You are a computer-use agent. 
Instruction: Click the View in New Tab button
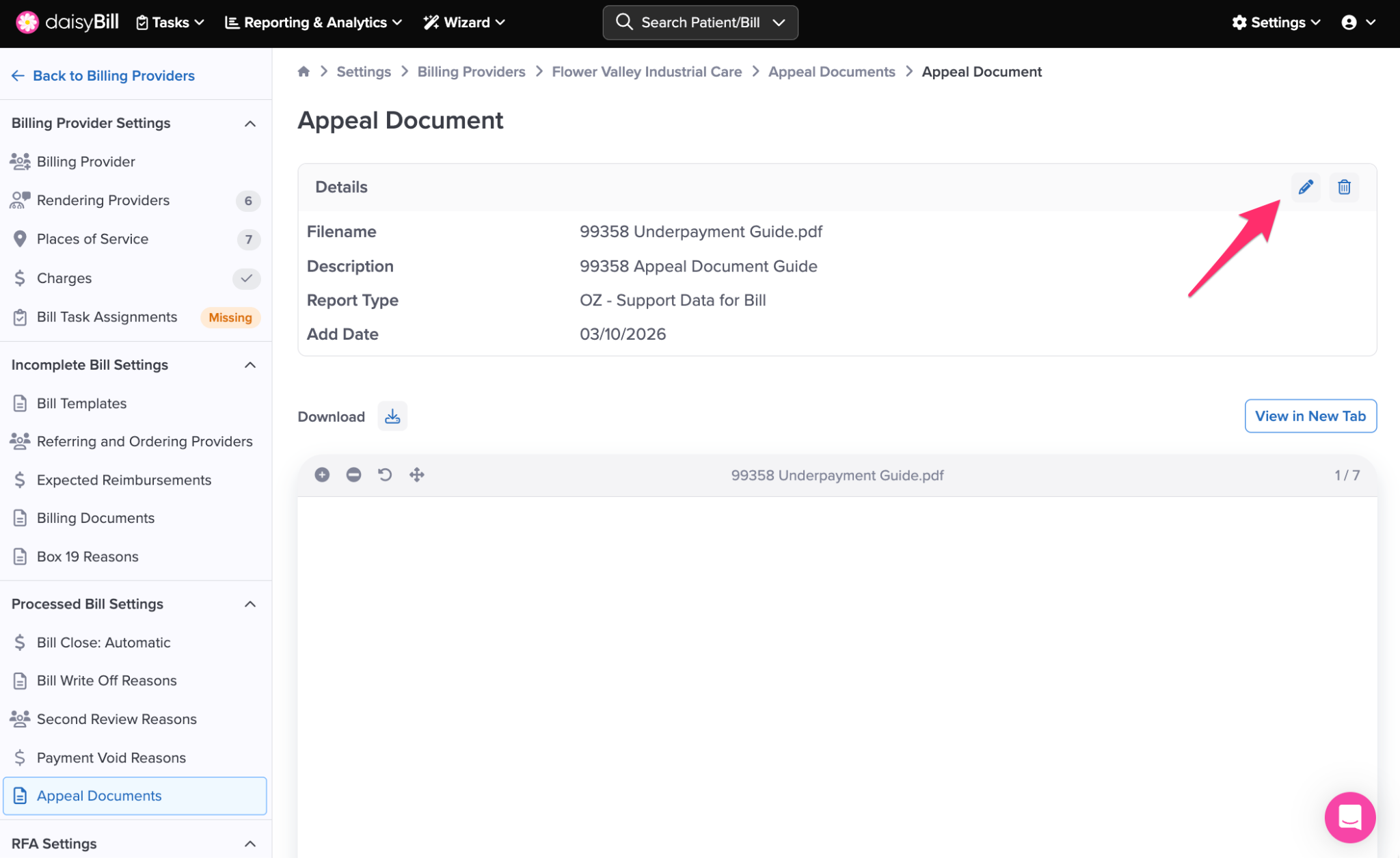1310,416
